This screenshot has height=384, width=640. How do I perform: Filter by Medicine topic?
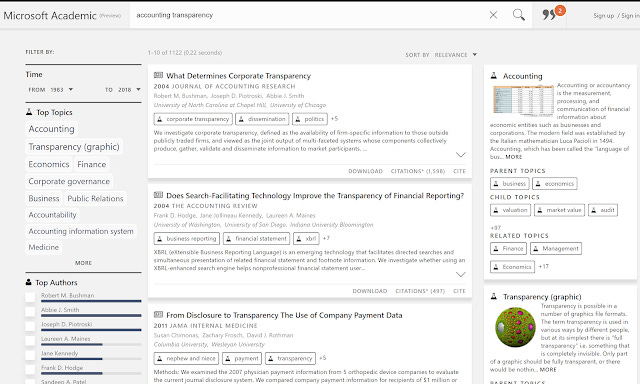click(x=43, y=247)
